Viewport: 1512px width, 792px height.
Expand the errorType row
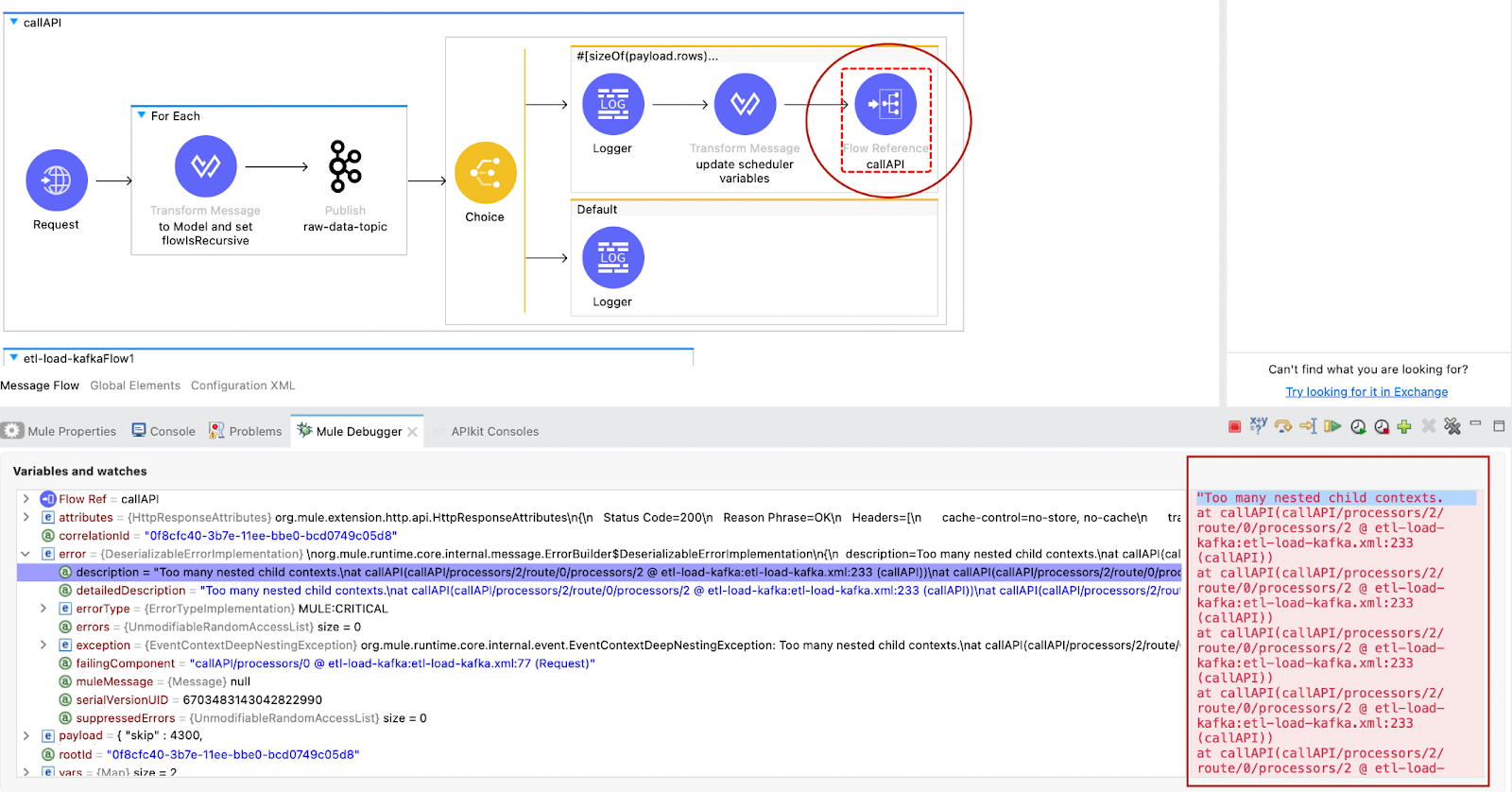click(x=43, y=609)
